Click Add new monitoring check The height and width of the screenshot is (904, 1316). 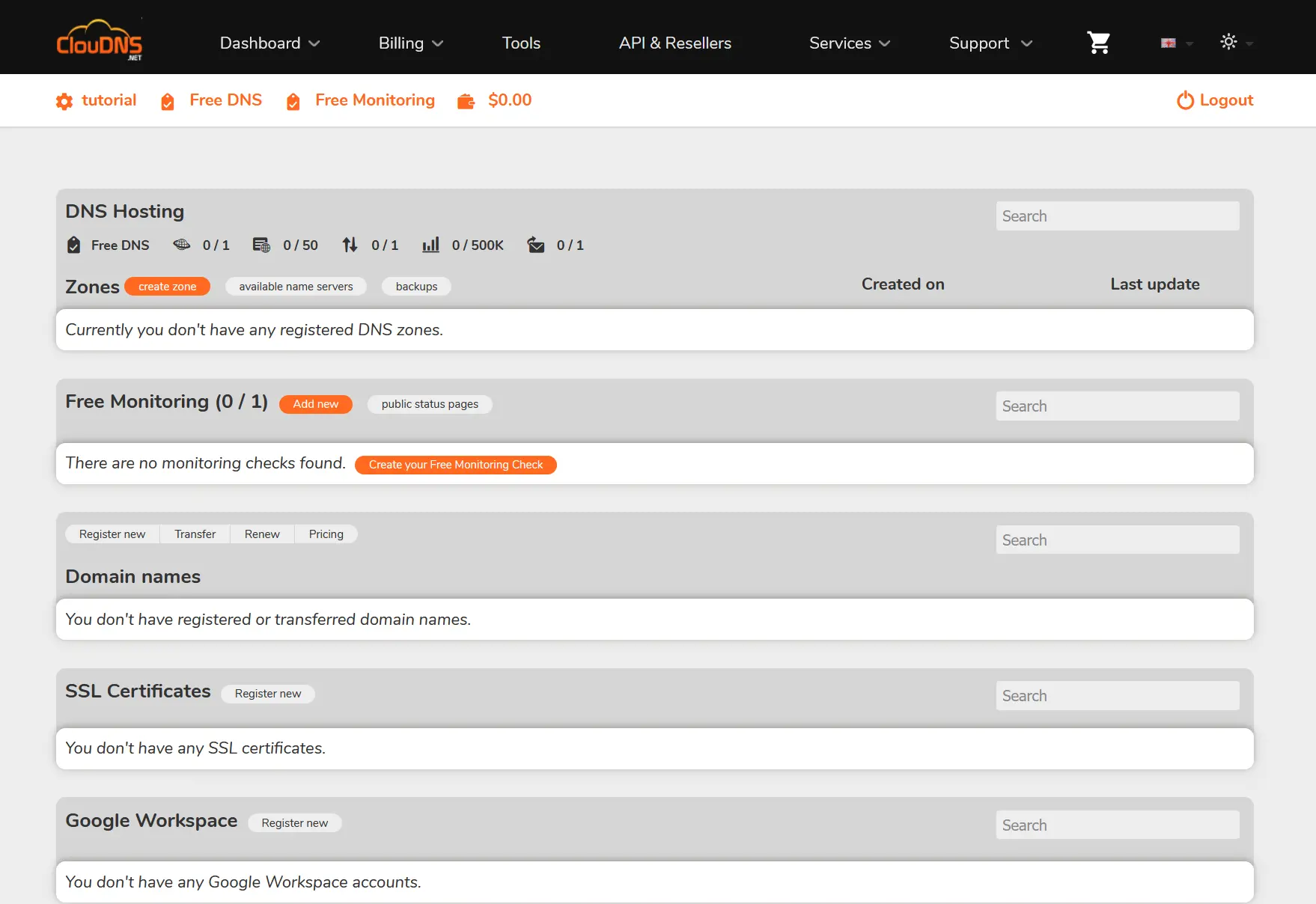click(315, 404)
